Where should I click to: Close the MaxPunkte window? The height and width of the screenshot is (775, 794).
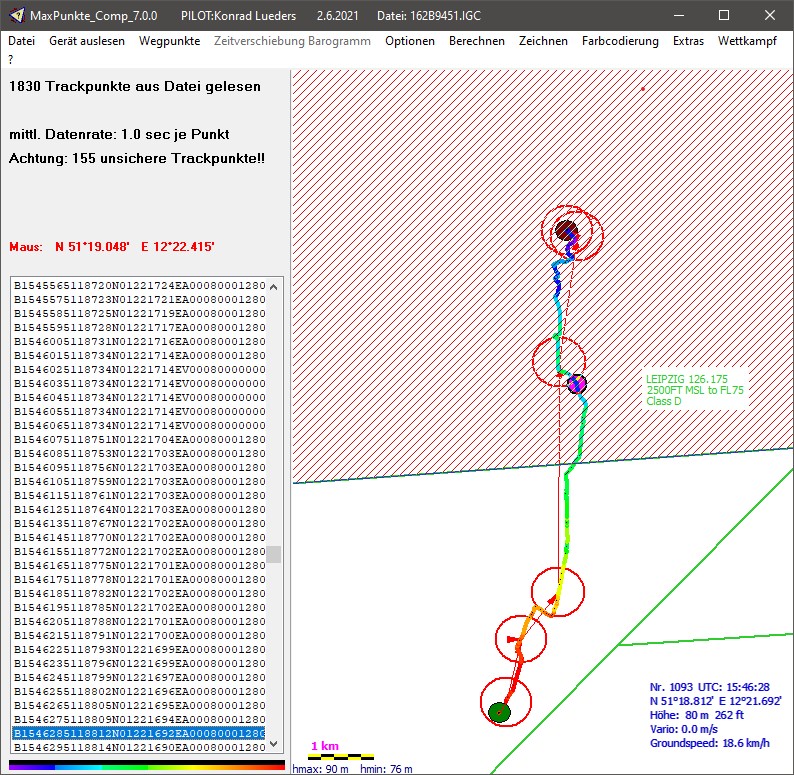pos(770,15)
